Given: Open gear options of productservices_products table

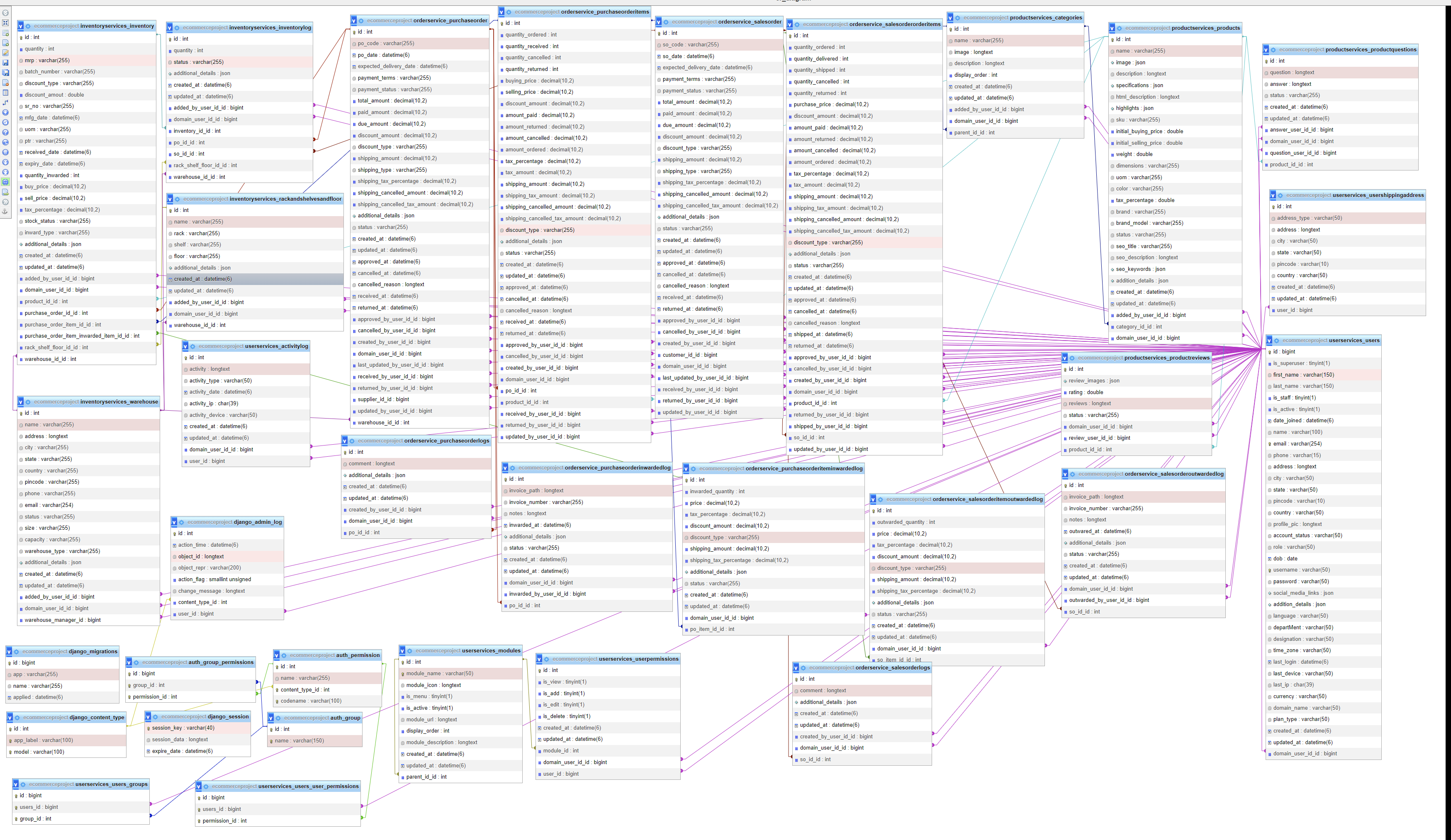Looking at the screenshot, I should pos(1119,28).
